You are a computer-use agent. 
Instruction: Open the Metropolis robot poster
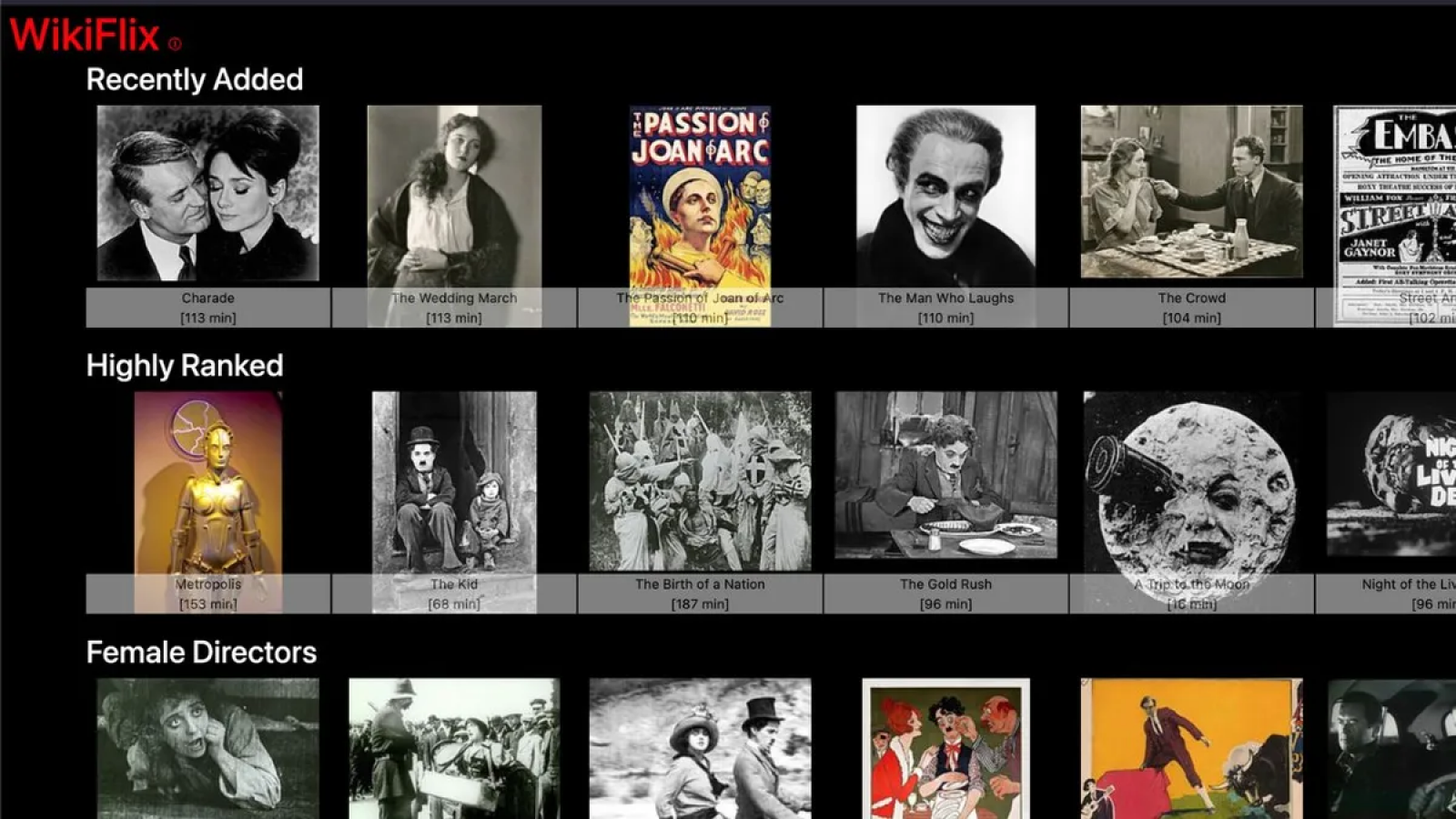[207, 480]
